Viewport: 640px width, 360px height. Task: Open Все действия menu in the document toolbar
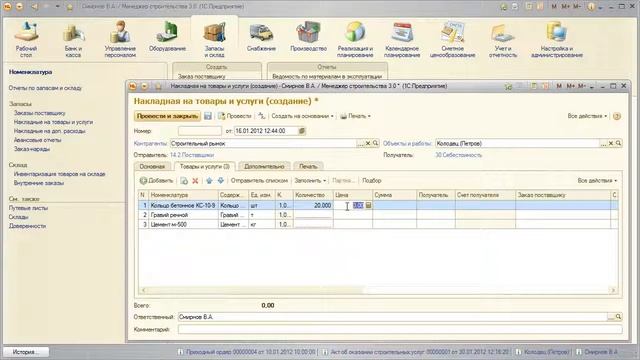(x=587, y=116)
